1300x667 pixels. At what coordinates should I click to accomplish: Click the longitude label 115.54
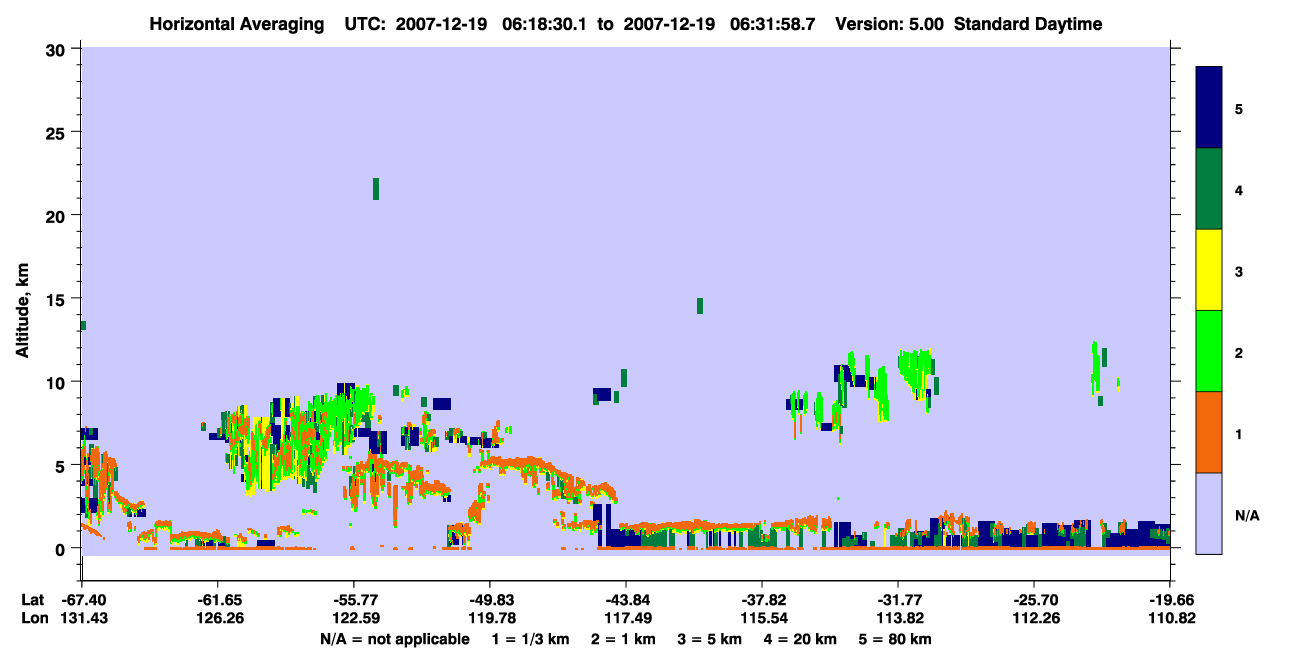762,618
